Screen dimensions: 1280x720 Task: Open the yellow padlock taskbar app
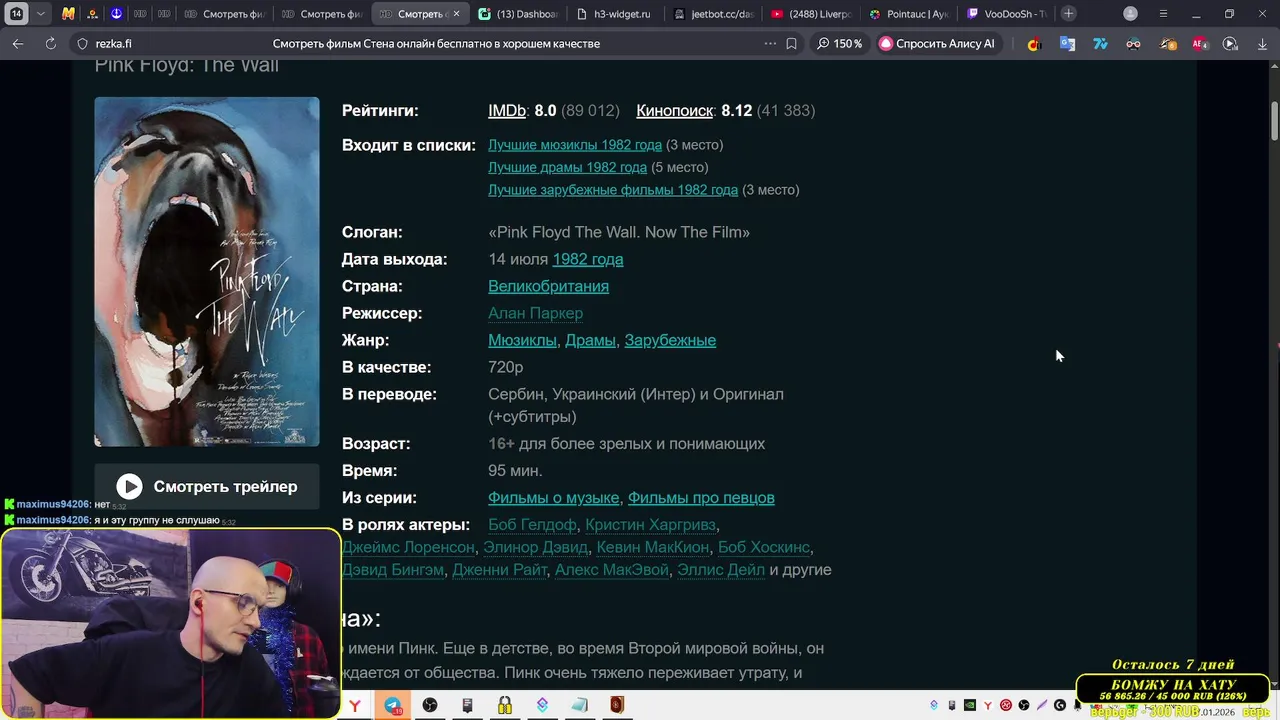pos(505,705)
